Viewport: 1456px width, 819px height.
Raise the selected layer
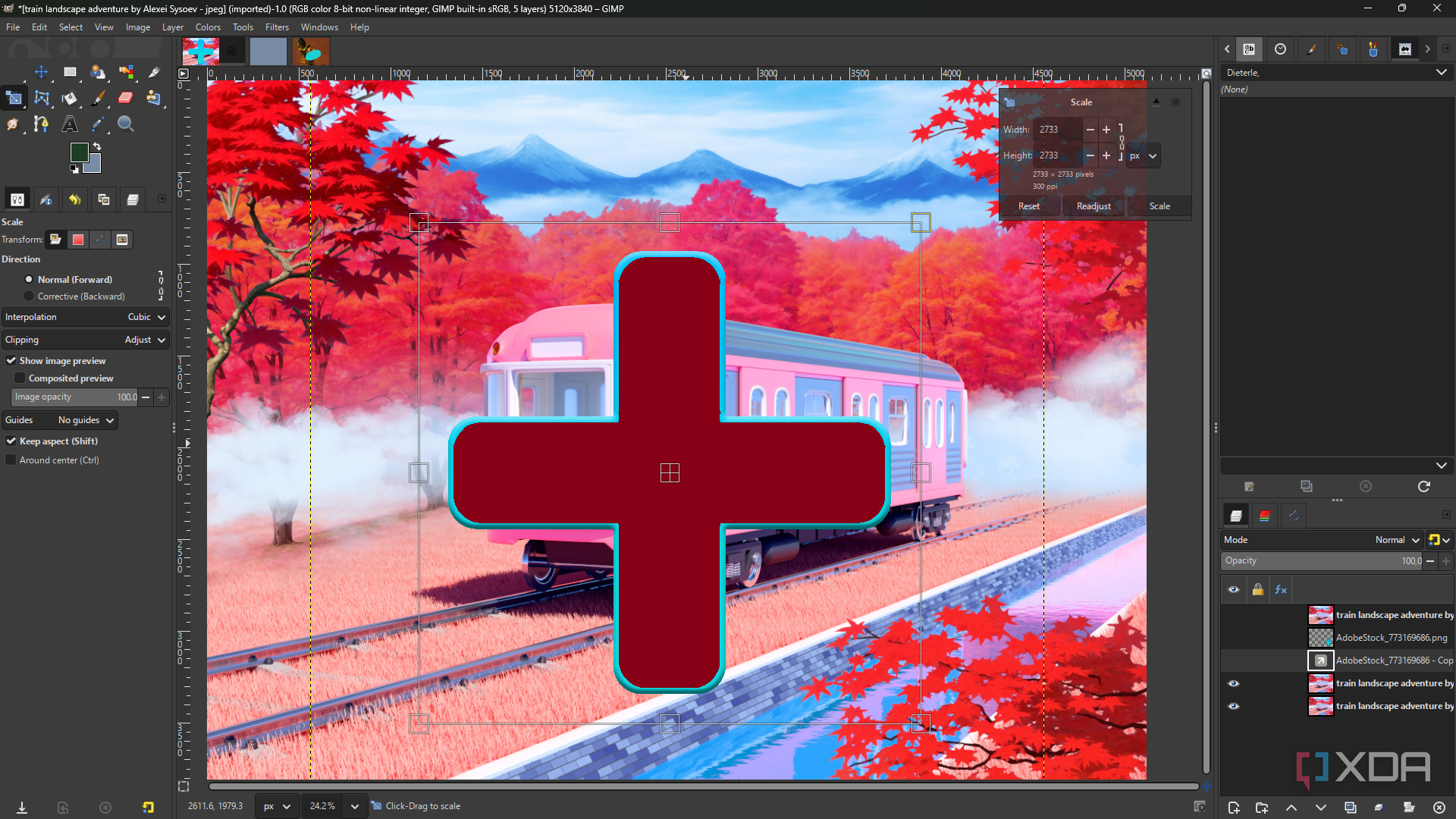[1291, 808]
